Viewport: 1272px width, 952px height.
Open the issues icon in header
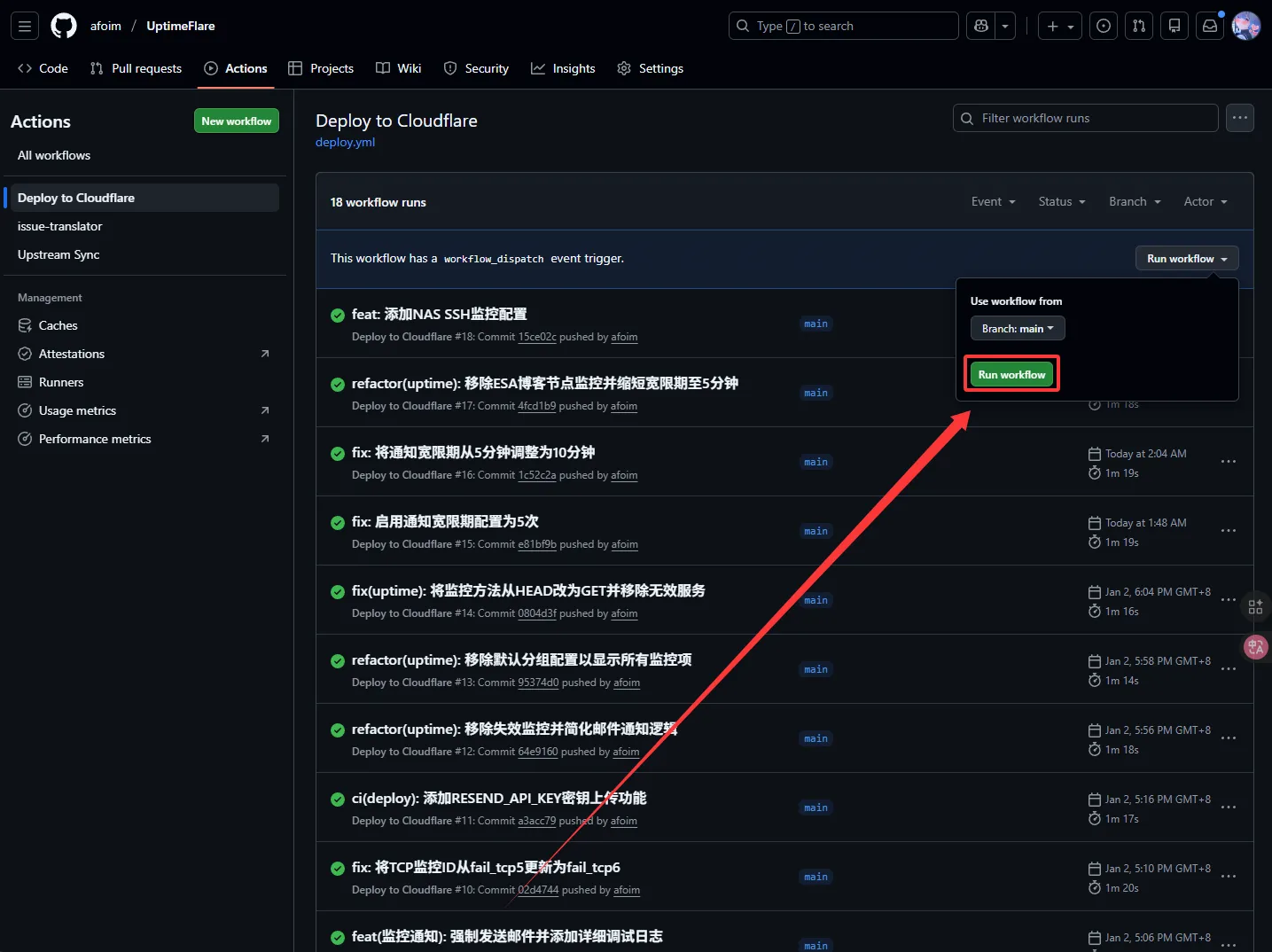[x=1104, y=26]
